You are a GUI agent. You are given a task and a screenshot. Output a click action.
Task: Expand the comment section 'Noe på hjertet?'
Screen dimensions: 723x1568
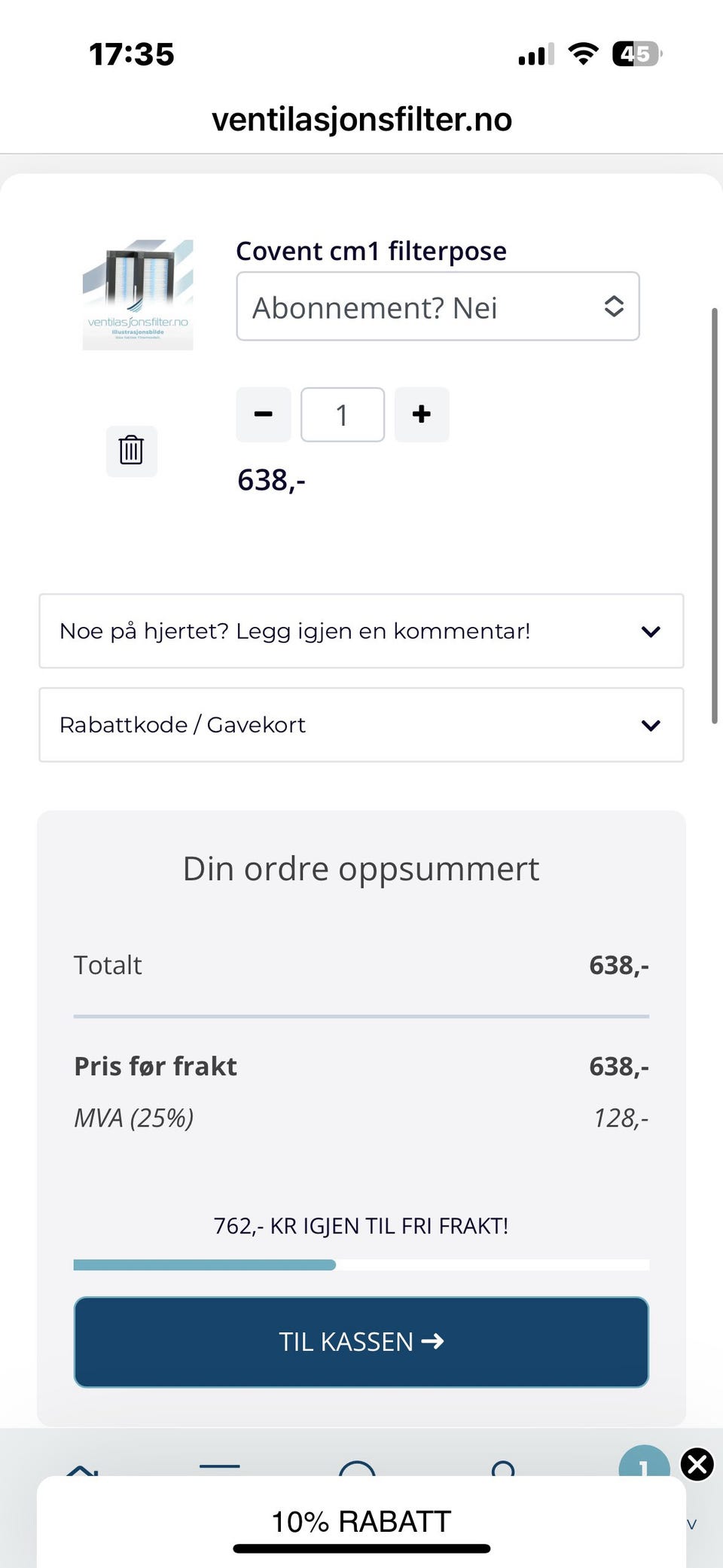(x=361, y=631)
